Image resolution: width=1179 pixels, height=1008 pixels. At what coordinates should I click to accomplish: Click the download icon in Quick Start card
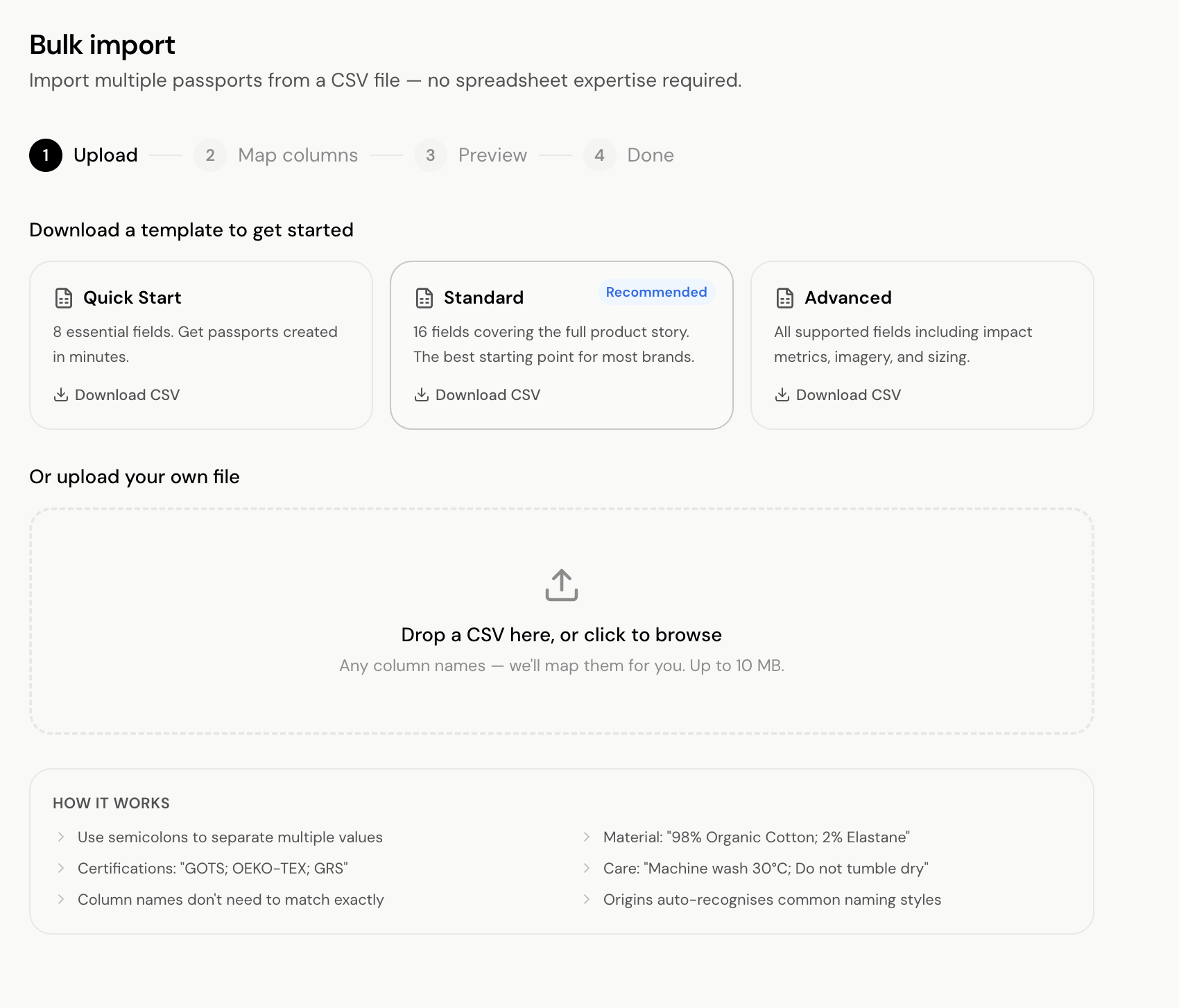[x=61, y=394]
